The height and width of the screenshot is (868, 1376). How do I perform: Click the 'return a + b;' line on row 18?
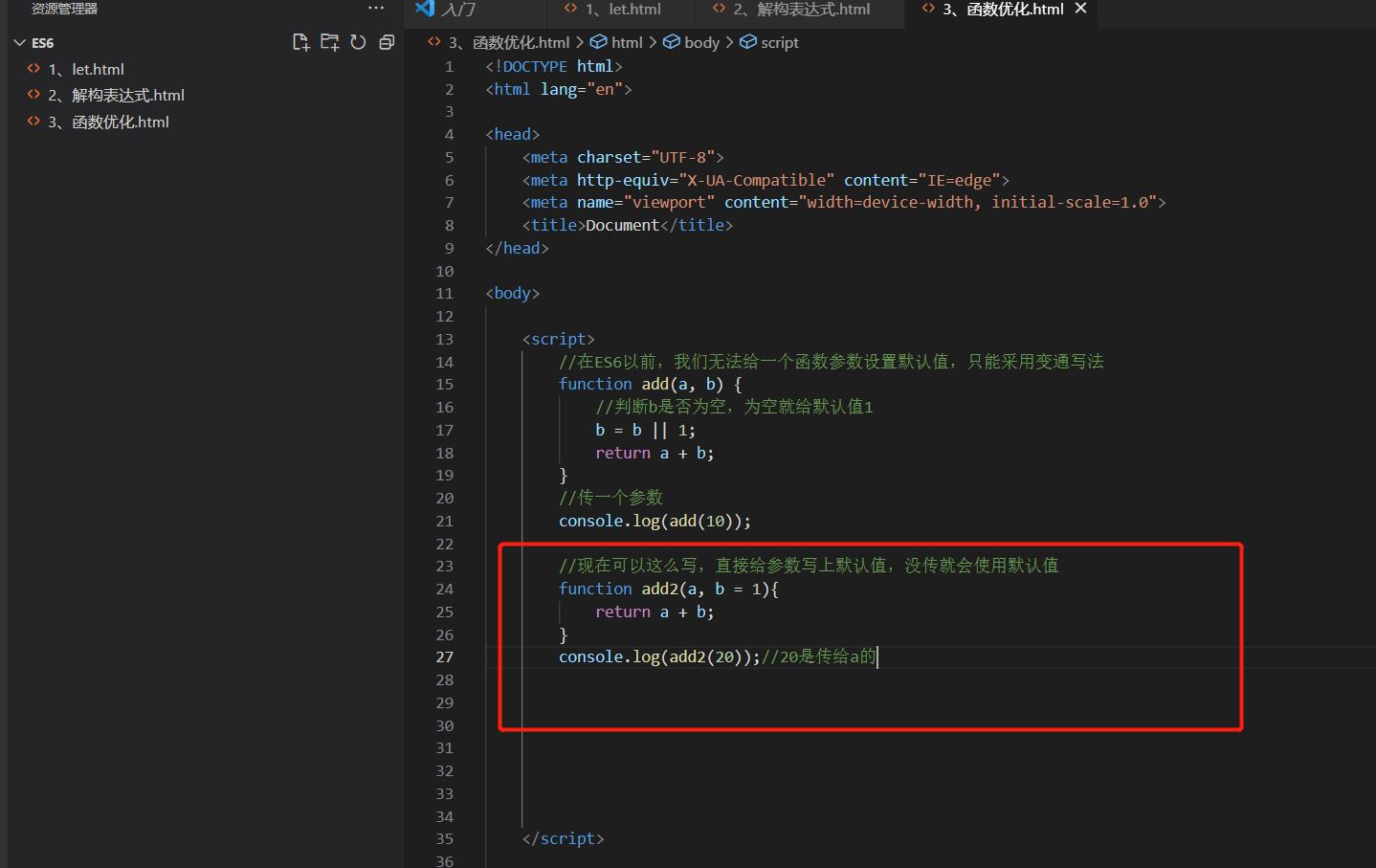[655, 453]
